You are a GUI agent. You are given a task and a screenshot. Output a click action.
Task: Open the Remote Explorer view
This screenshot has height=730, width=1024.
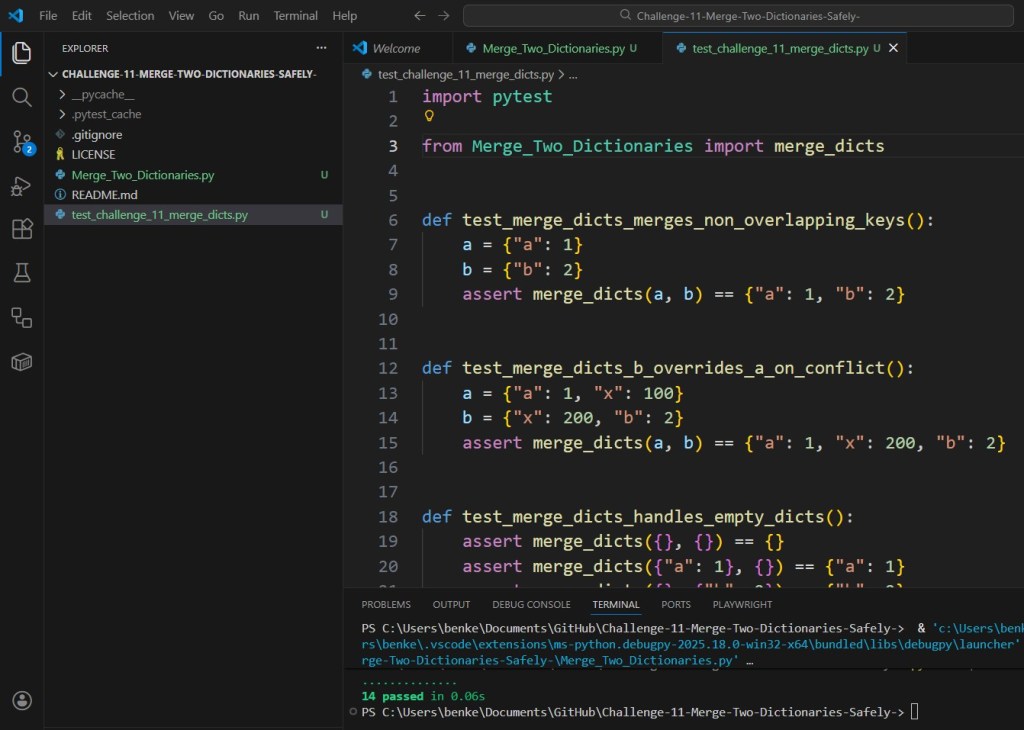tap(22, 317)
